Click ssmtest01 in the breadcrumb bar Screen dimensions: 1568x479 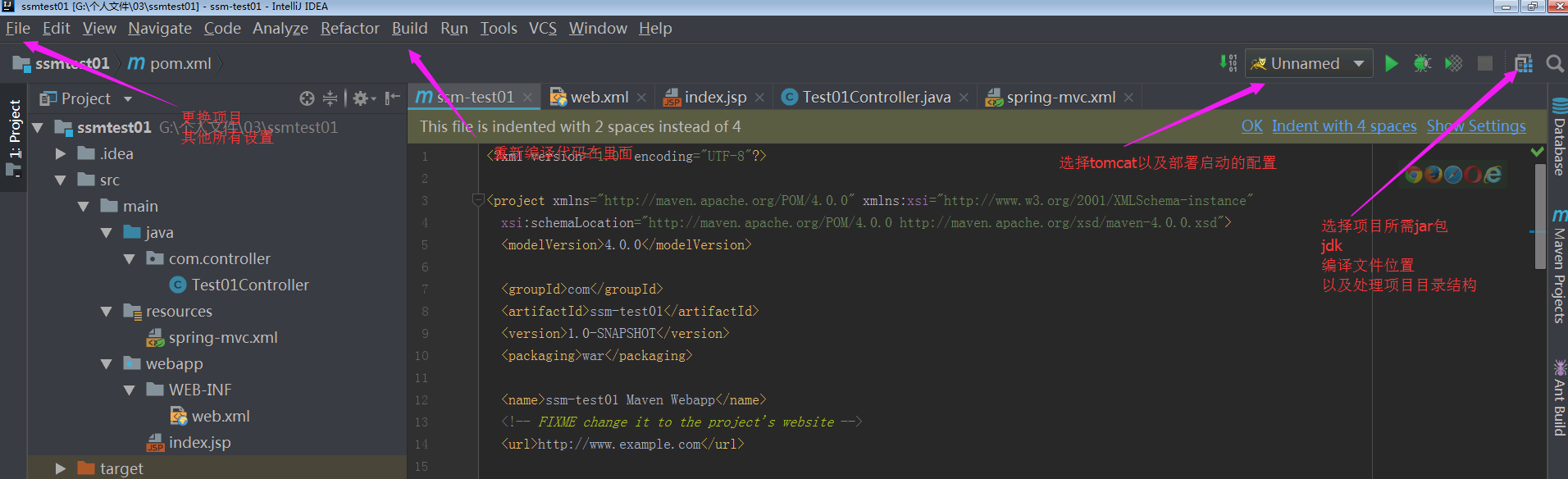tap(62, 63)
